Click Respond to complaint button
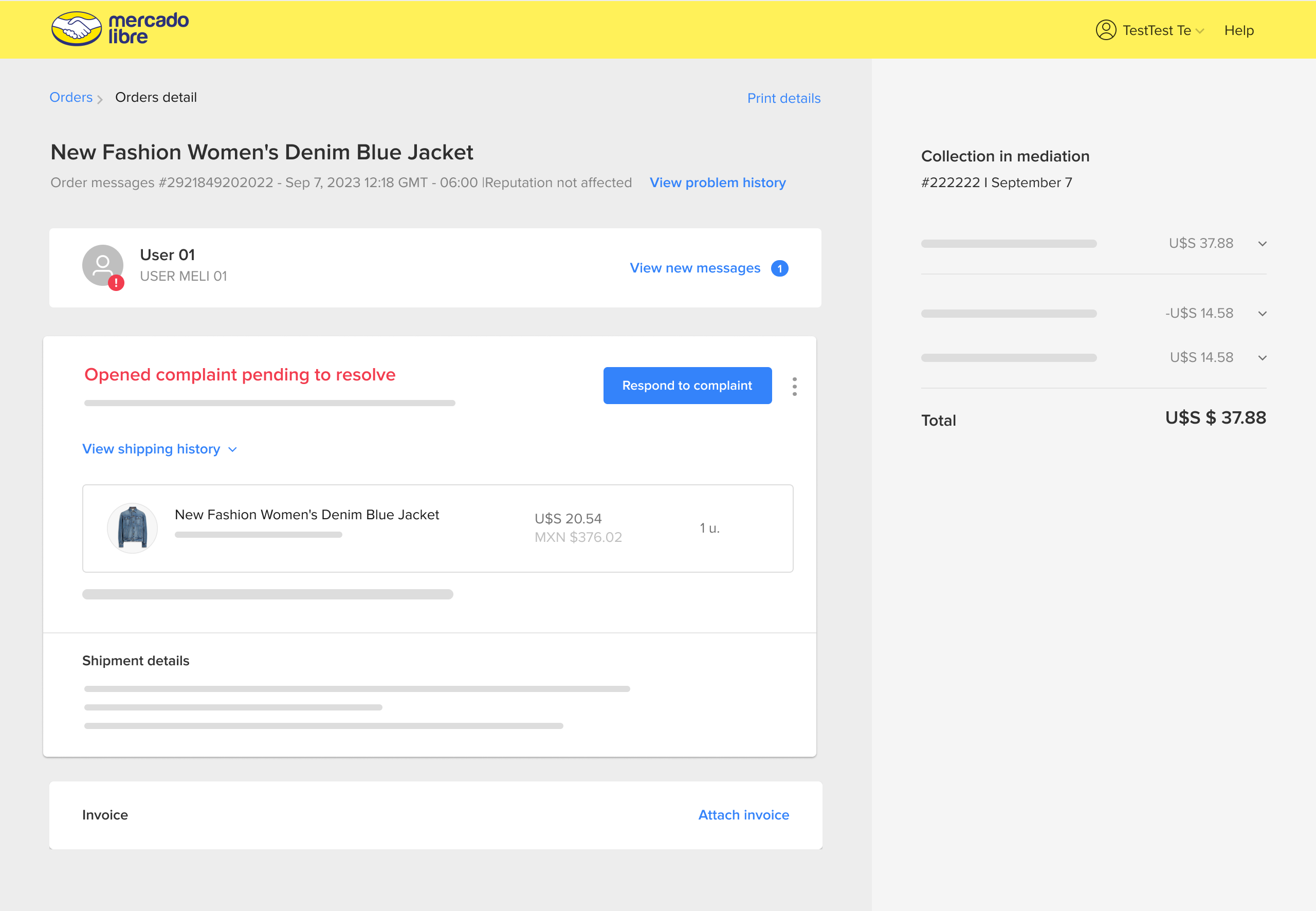Viewport: 1316px width, 911px height. tap(687, 386)
